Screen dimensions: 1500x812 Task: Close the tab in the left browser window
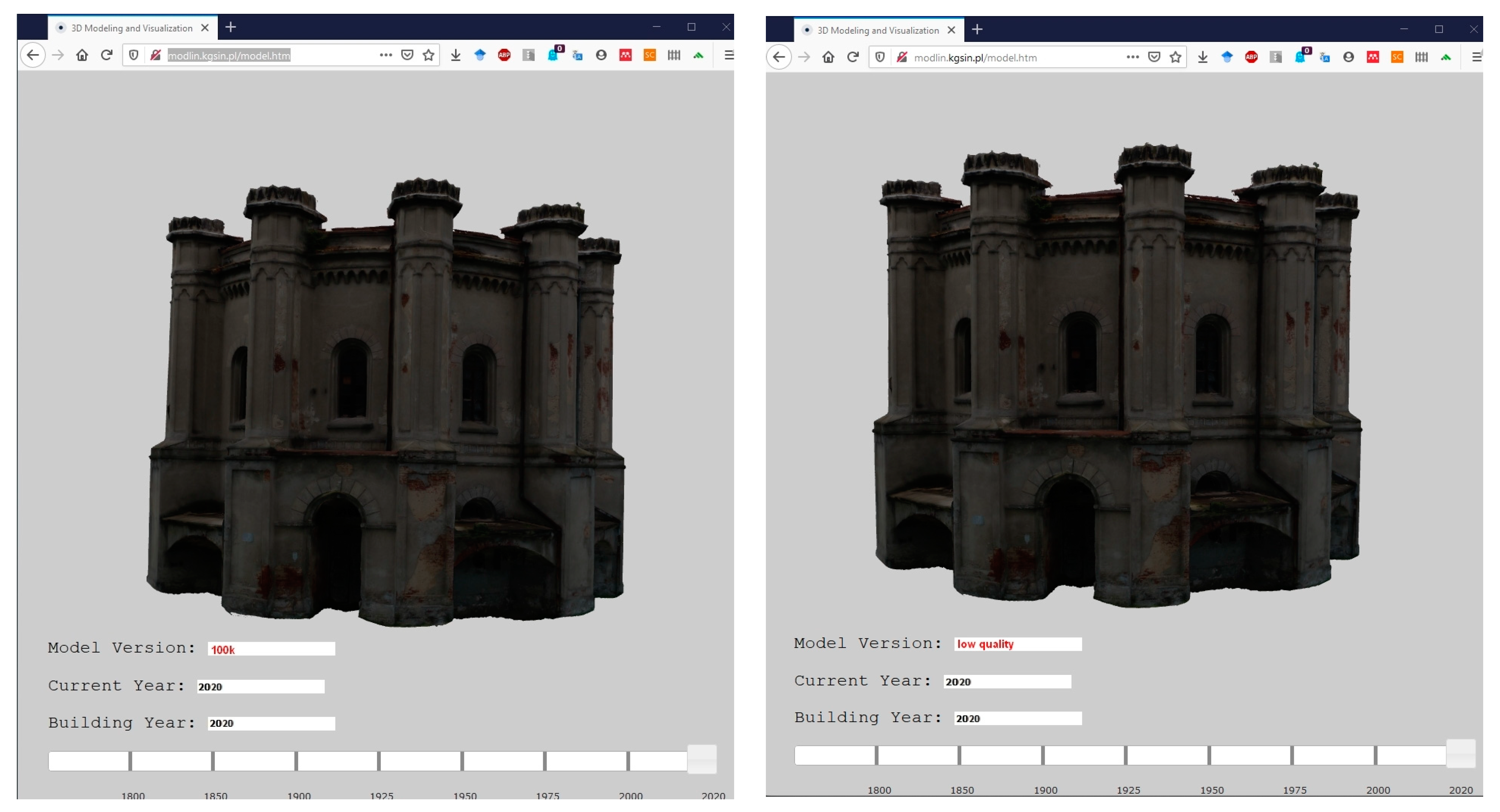205,28
